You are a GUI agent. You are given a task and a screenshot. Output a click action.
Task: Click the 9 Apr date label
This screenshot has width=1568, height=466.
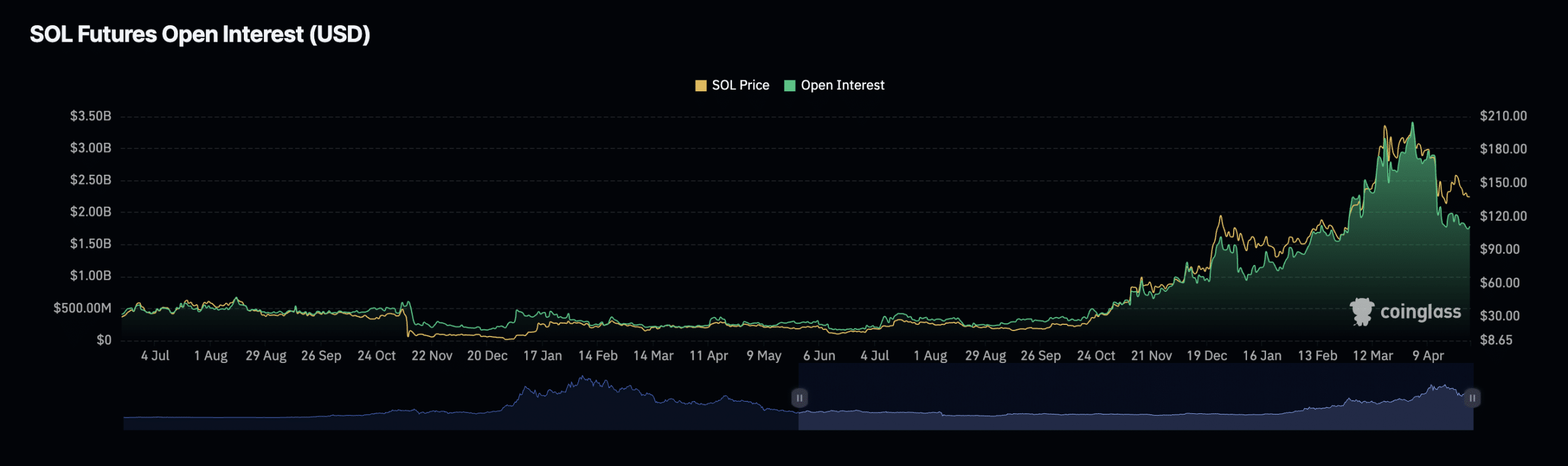(x=1428, y=356)
